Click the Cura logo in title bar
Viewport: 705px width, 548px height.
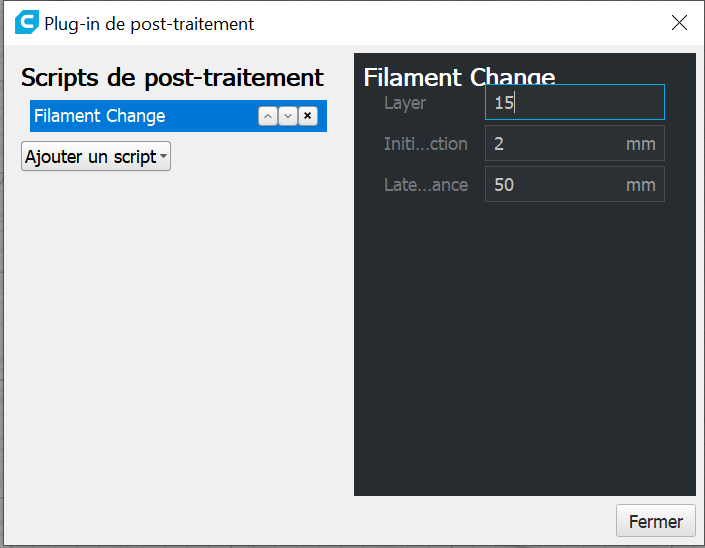coord(27,22)
